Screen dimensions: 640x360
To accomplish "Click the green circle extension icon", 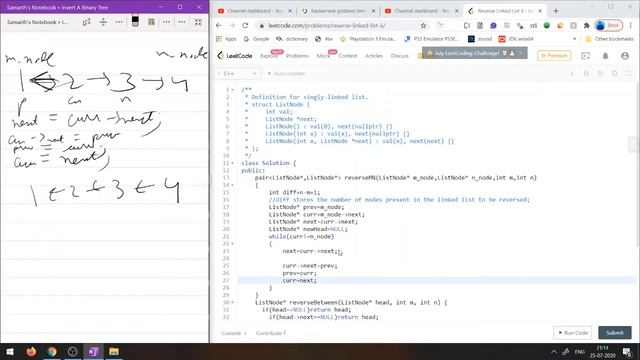I will (547, 25).
